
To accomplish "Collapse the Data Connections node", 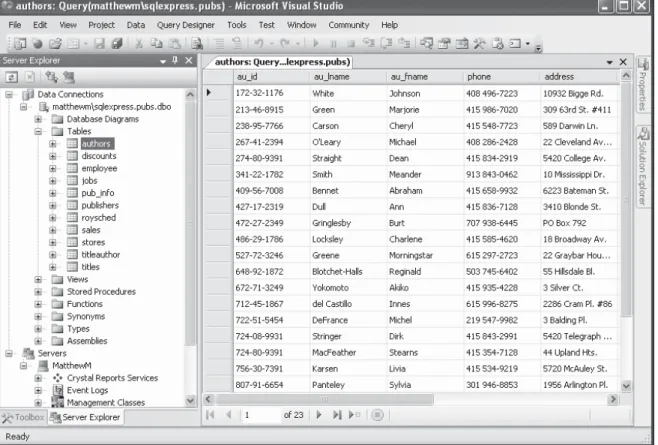I will point(9,94).
